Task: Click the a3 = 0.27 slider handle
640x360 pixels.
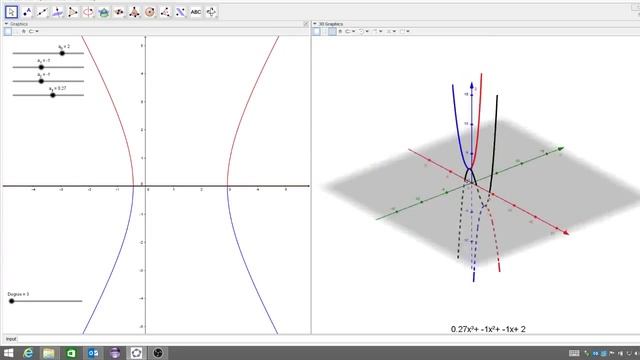Action: pyautogui.click(x=53, y=95)
